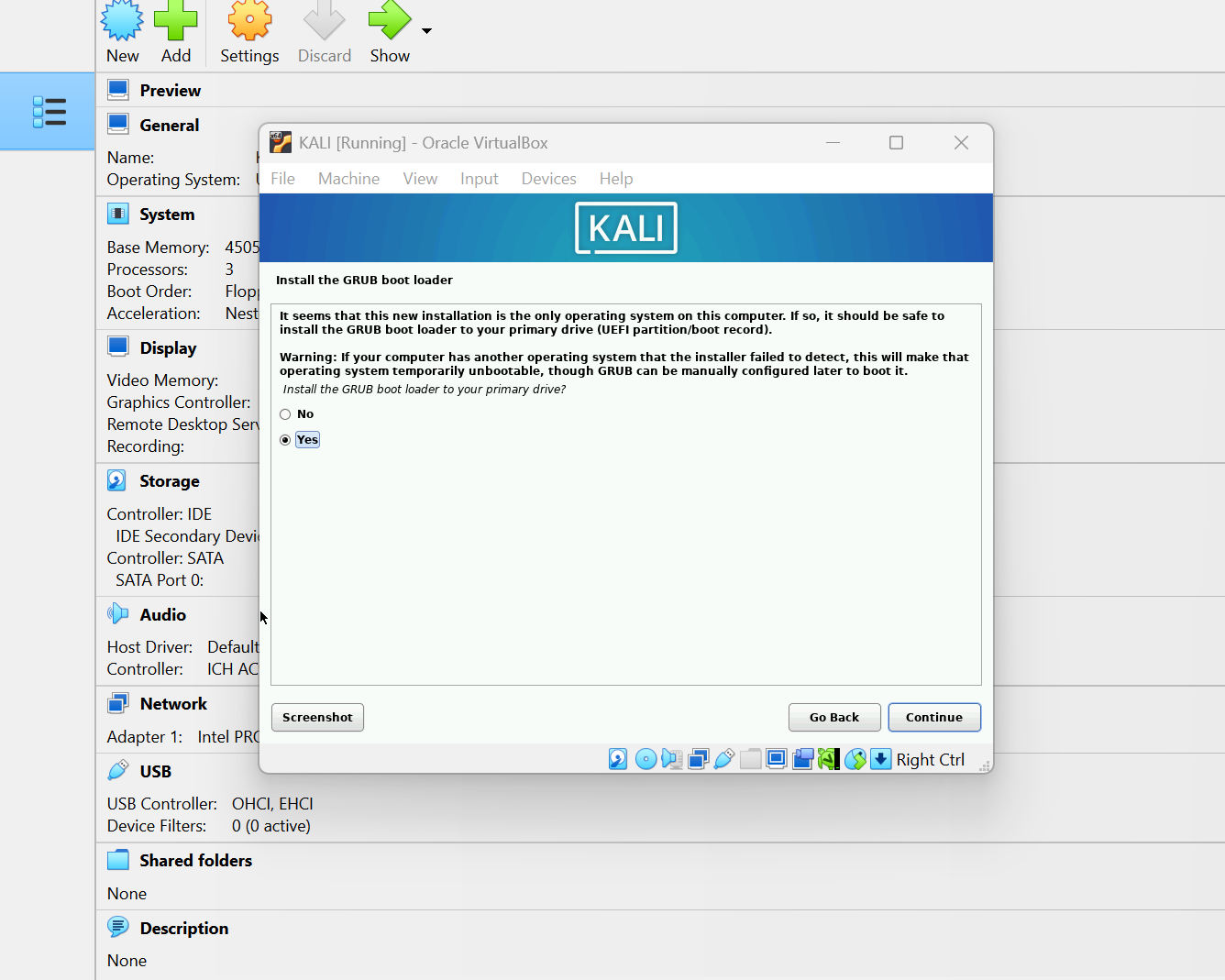Open the Show button dropdown arrow

[426, 31]
